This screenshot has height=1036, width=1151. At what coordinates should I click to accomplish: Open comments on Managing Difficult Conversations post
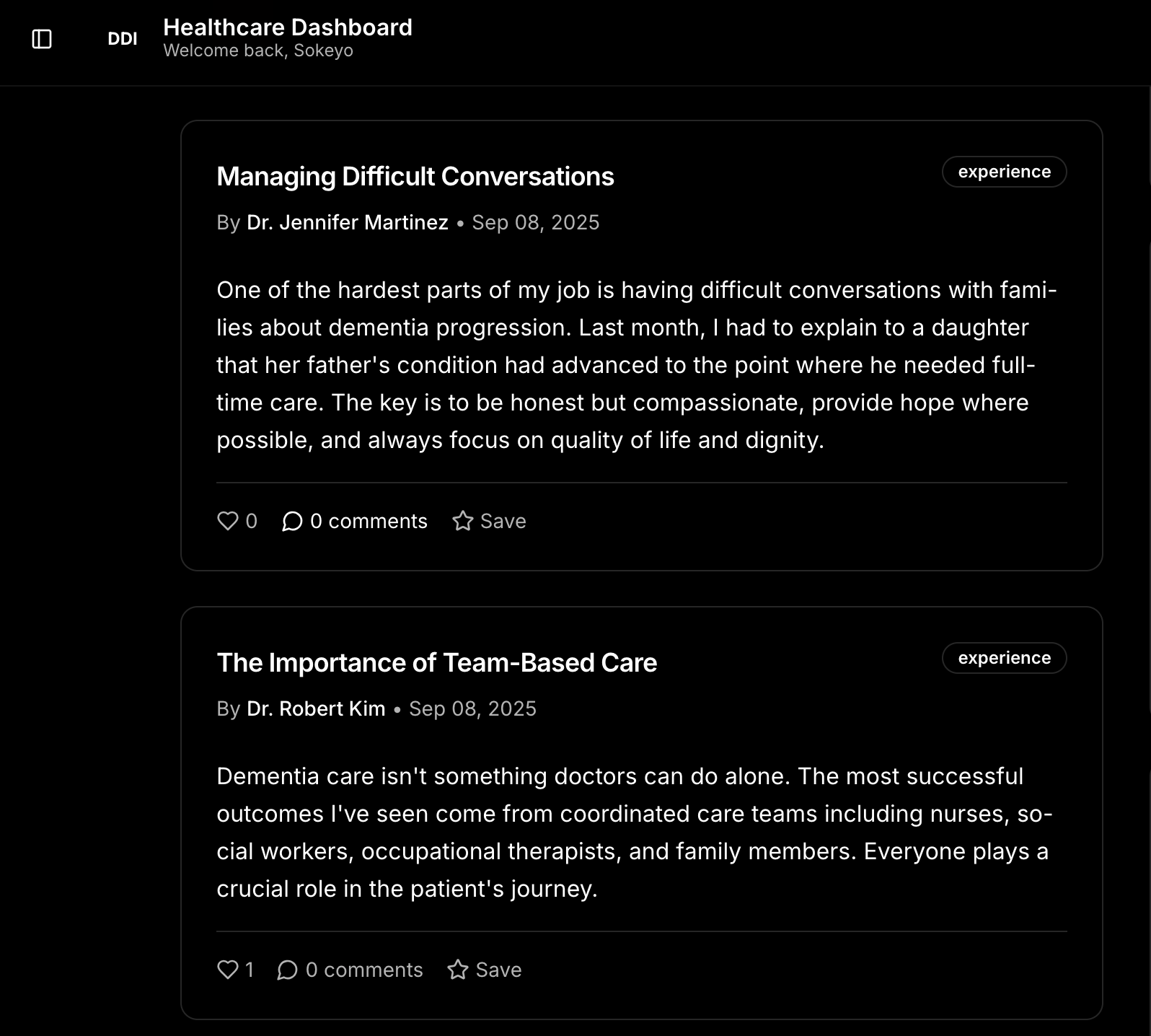coord(355,521)
